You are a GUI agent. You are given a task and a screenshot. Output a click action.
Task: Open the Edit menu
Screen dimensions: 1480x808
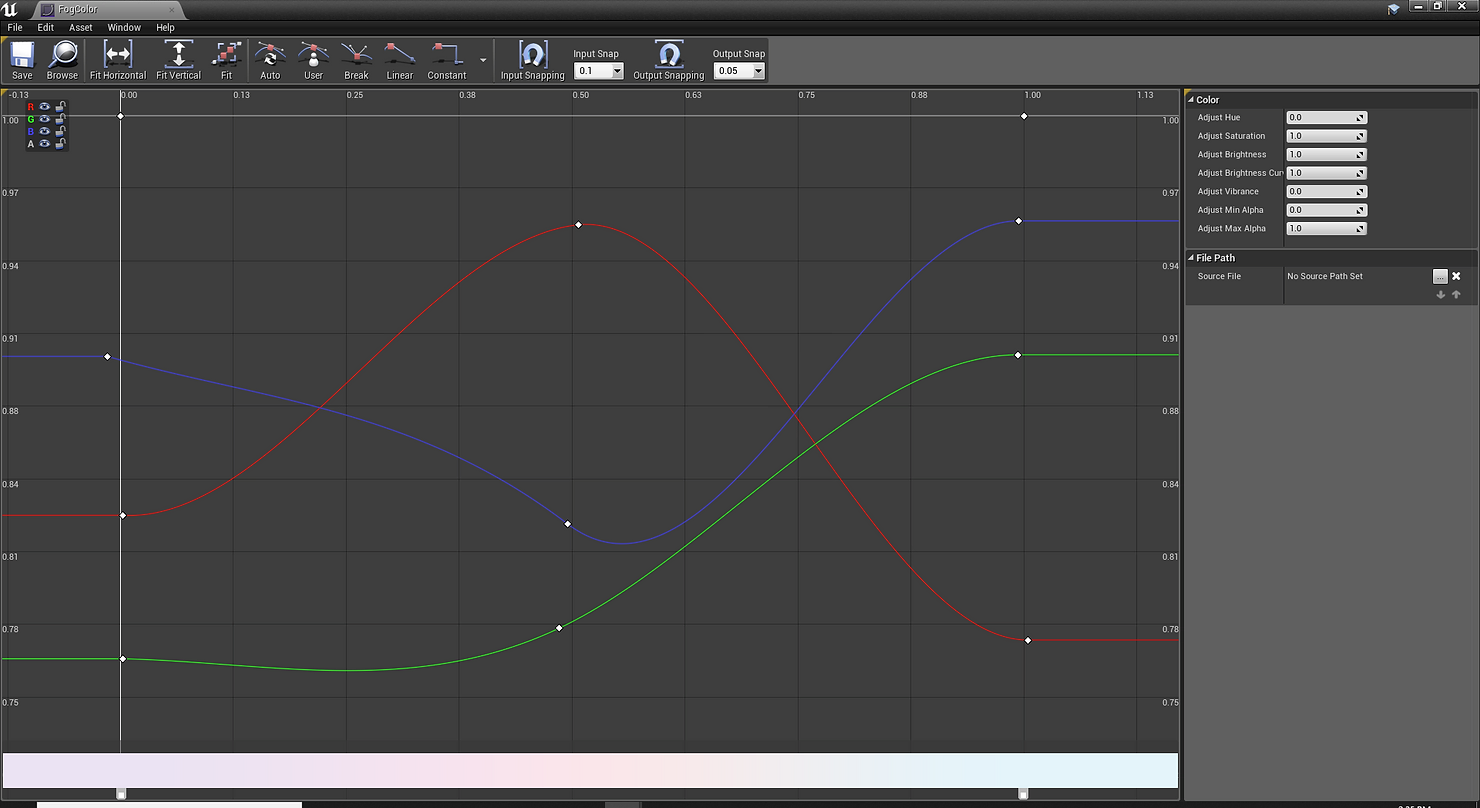point(46,27)
